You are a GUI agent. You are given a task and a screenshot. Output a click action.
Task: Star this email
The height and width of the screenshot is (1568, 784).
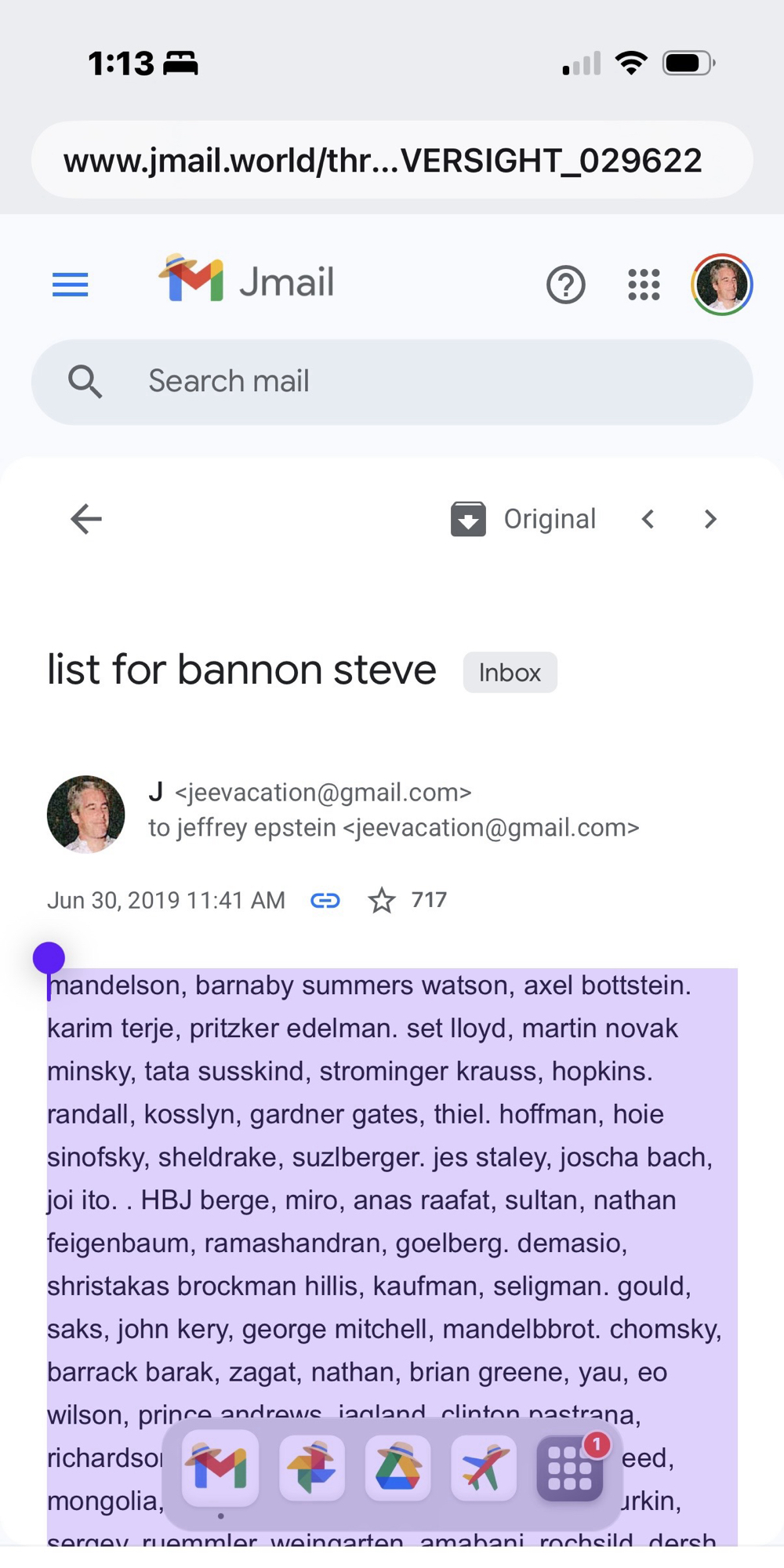[x=382, y=900]
